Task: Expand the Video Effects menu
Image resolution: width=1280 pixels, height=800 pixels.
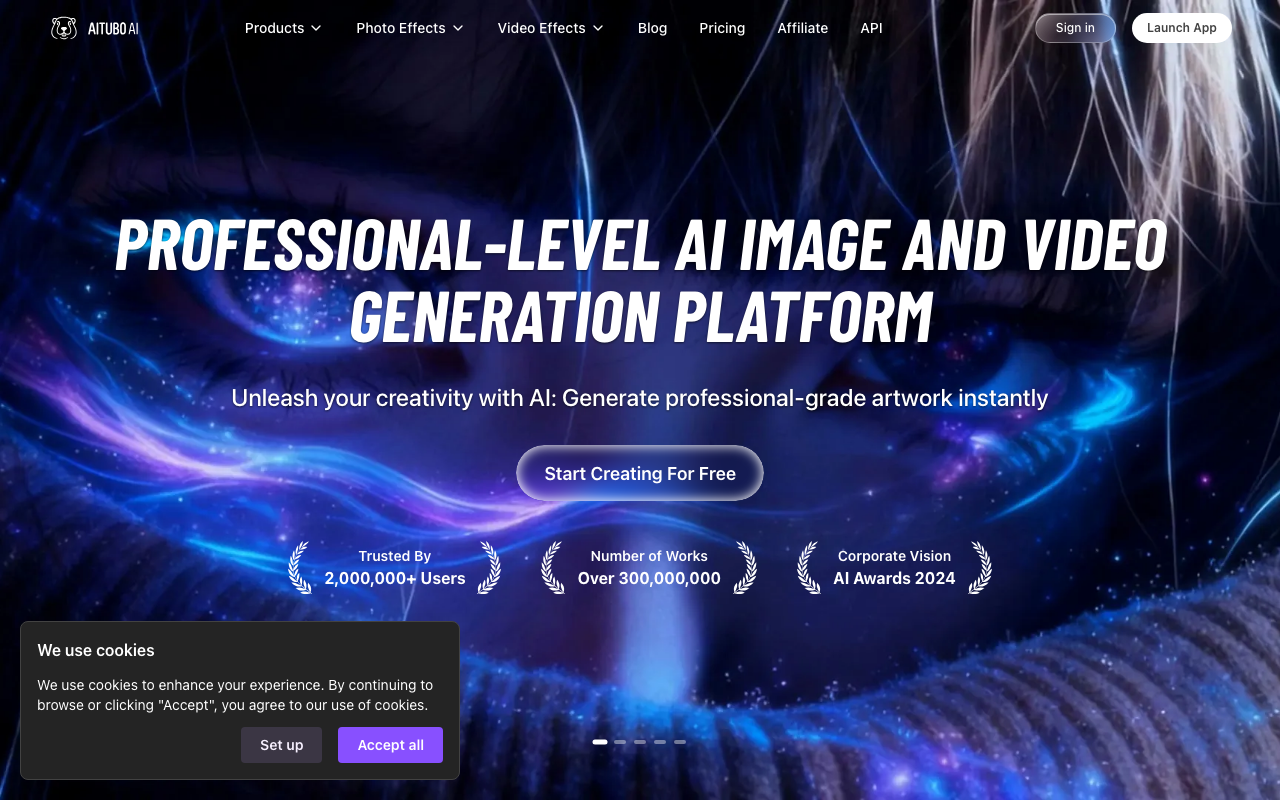Action: pos(551,28)
